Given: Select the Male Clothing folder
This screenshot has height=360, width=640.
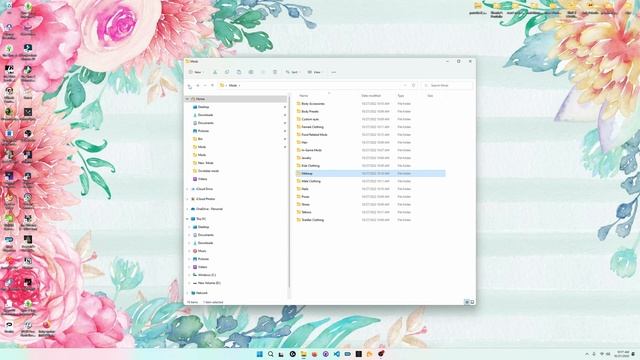Looking at the screenshot, I should 311,181.
